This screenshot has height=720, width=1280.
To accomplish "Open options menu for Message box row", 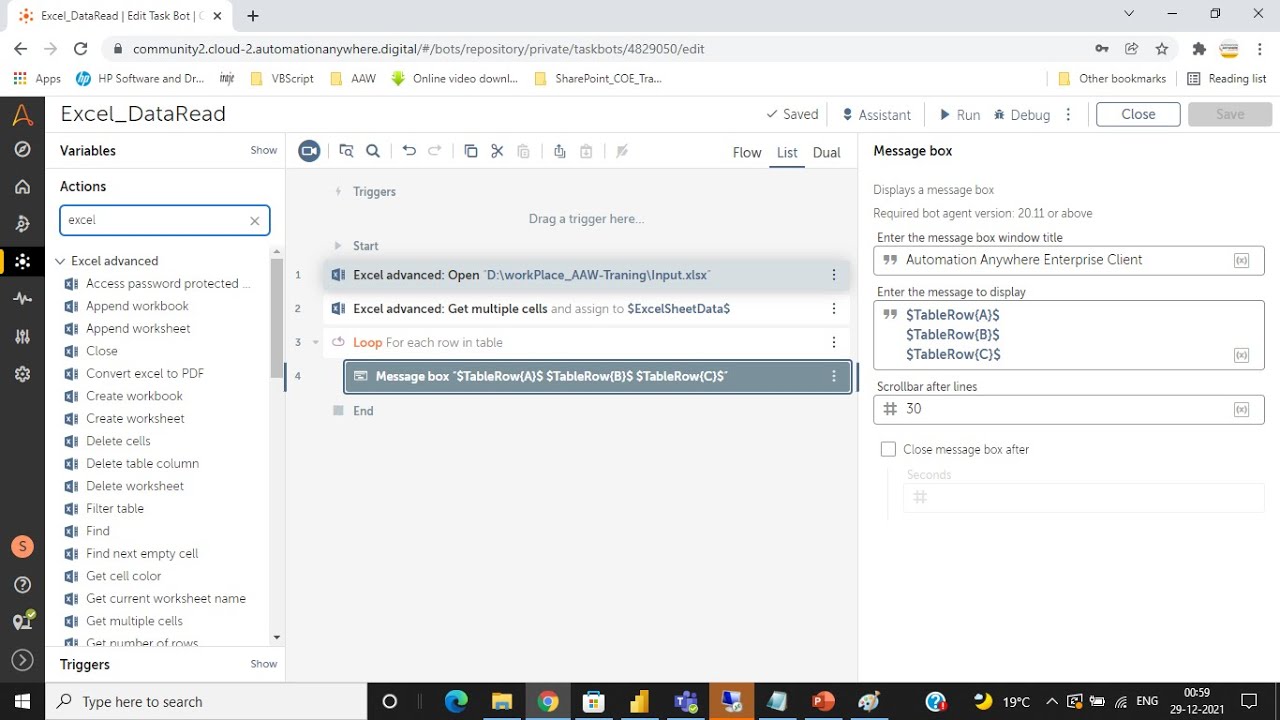I will (834, 377).
